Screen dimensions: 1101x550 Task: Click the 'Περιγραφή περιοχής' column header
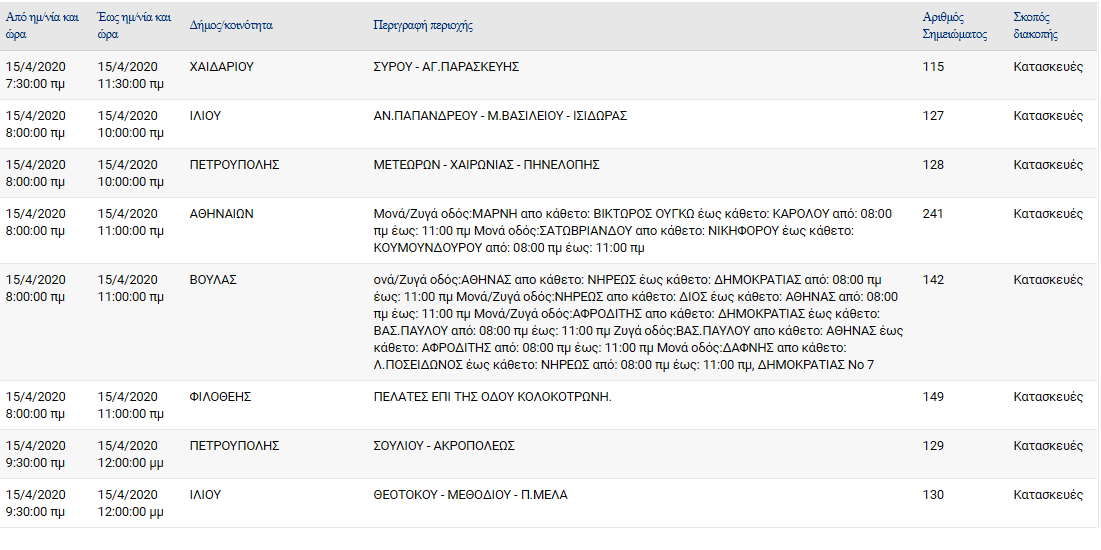[x=423, y=26]
